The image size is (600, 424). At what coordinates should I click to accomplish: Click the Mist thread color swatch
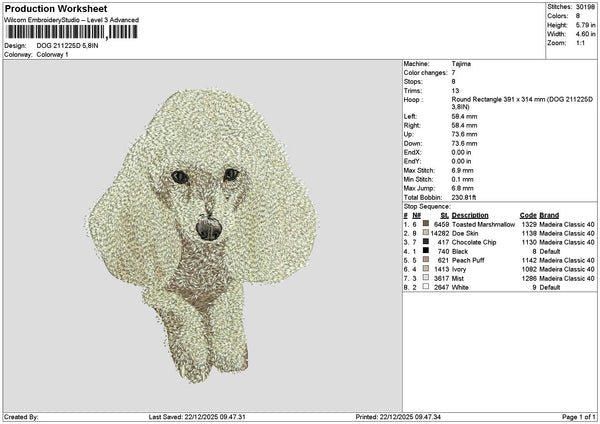click(x=426, y=277)
